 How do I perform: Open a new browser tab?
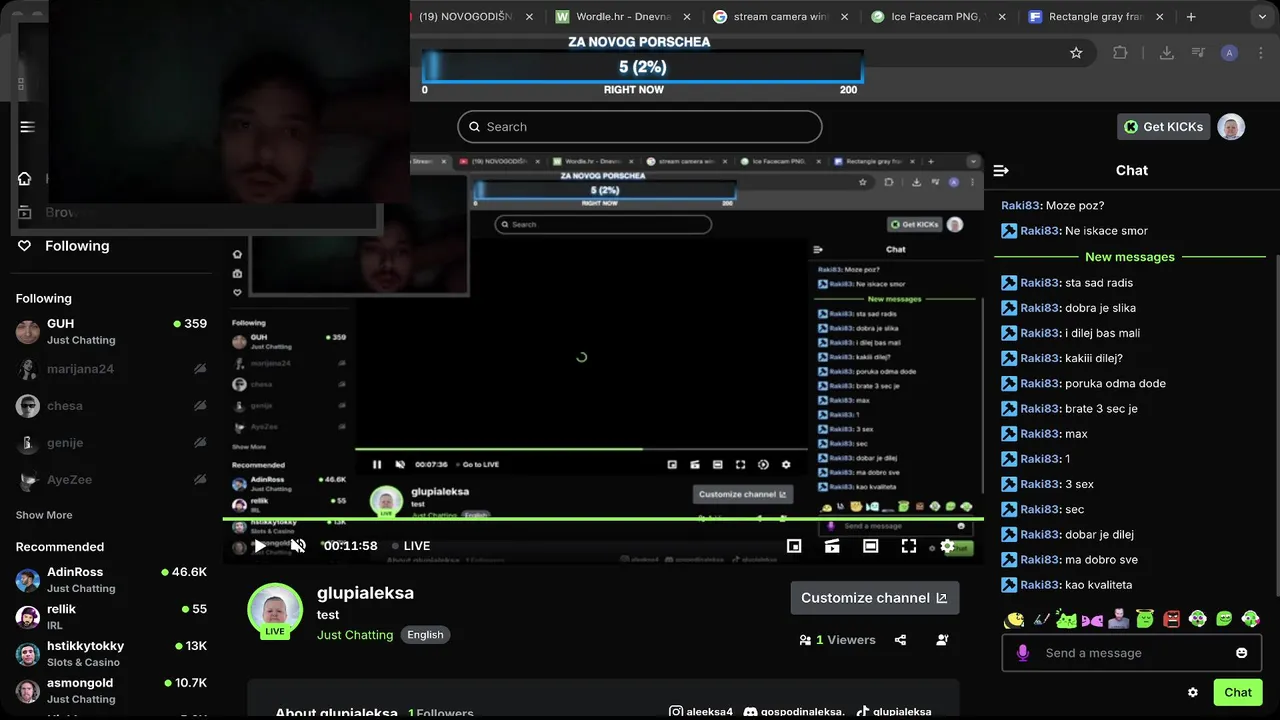pos(1190,16)
